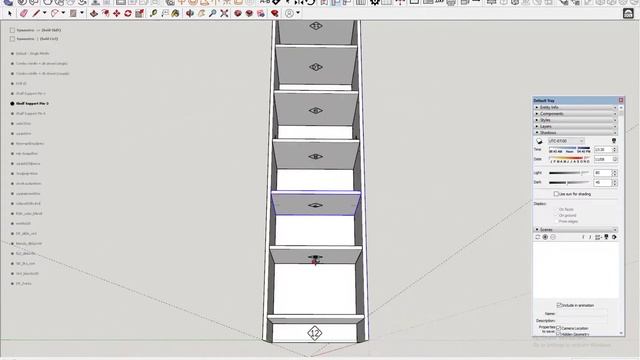This screenshot has width=640, height=360.
Task: Select the Rectangle shape tool
Action: tap(73, 13)
